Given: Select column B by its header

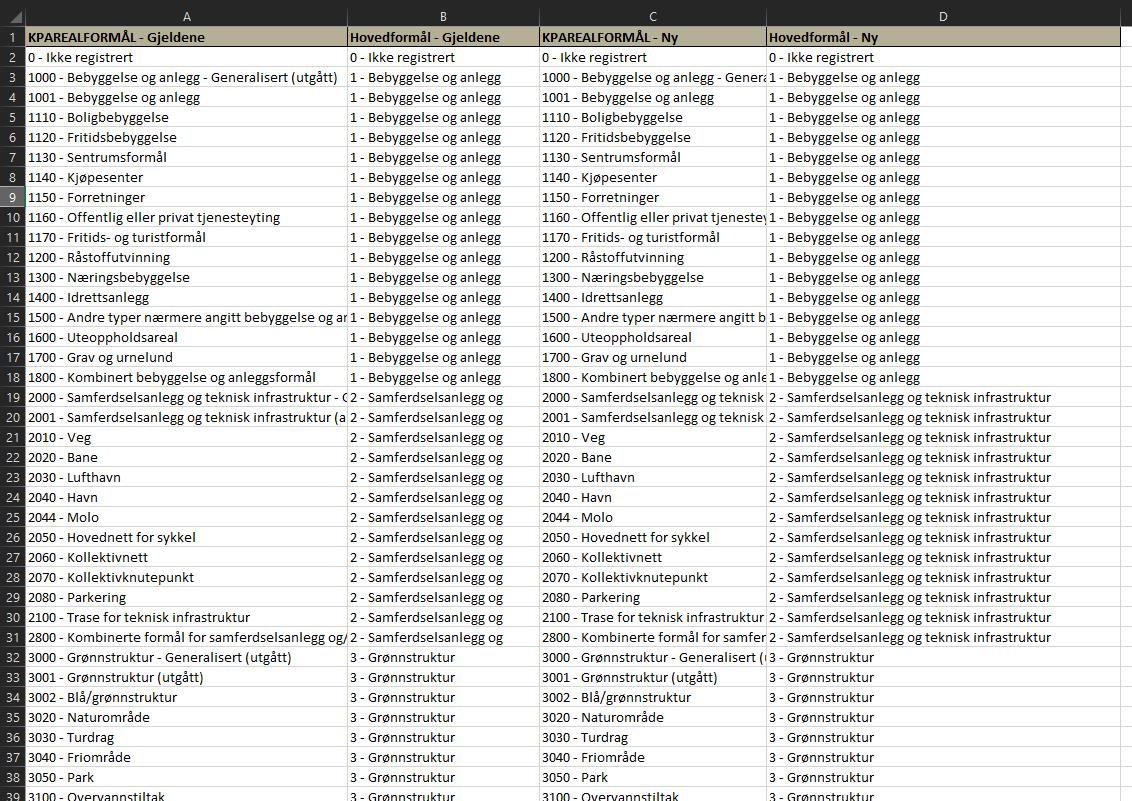Looking at the screenshot, I should coord(443,17).
